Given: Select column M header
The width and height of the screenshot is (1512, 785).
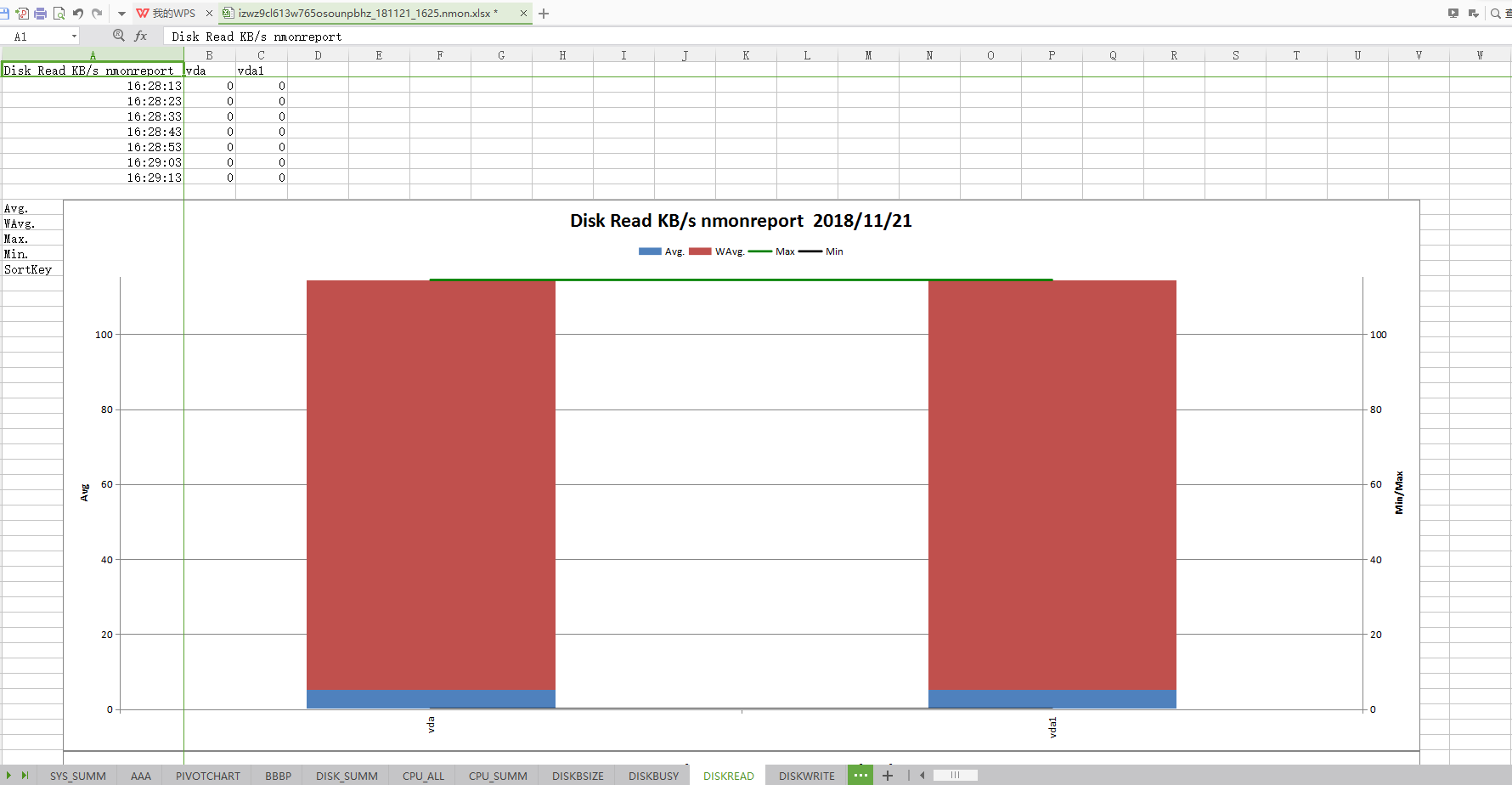Looking at the screenshot, I should point(869,55).
